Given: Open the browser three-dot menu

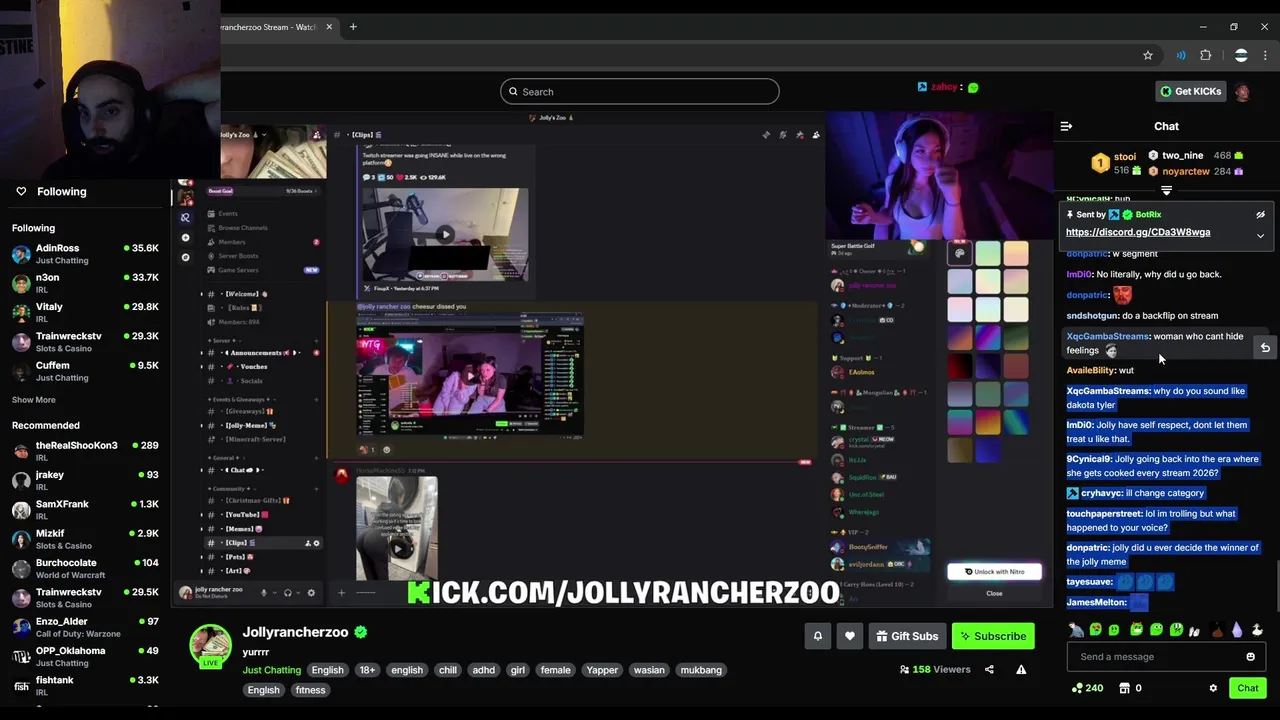Looking at the screenshot, I should 1265,55.
